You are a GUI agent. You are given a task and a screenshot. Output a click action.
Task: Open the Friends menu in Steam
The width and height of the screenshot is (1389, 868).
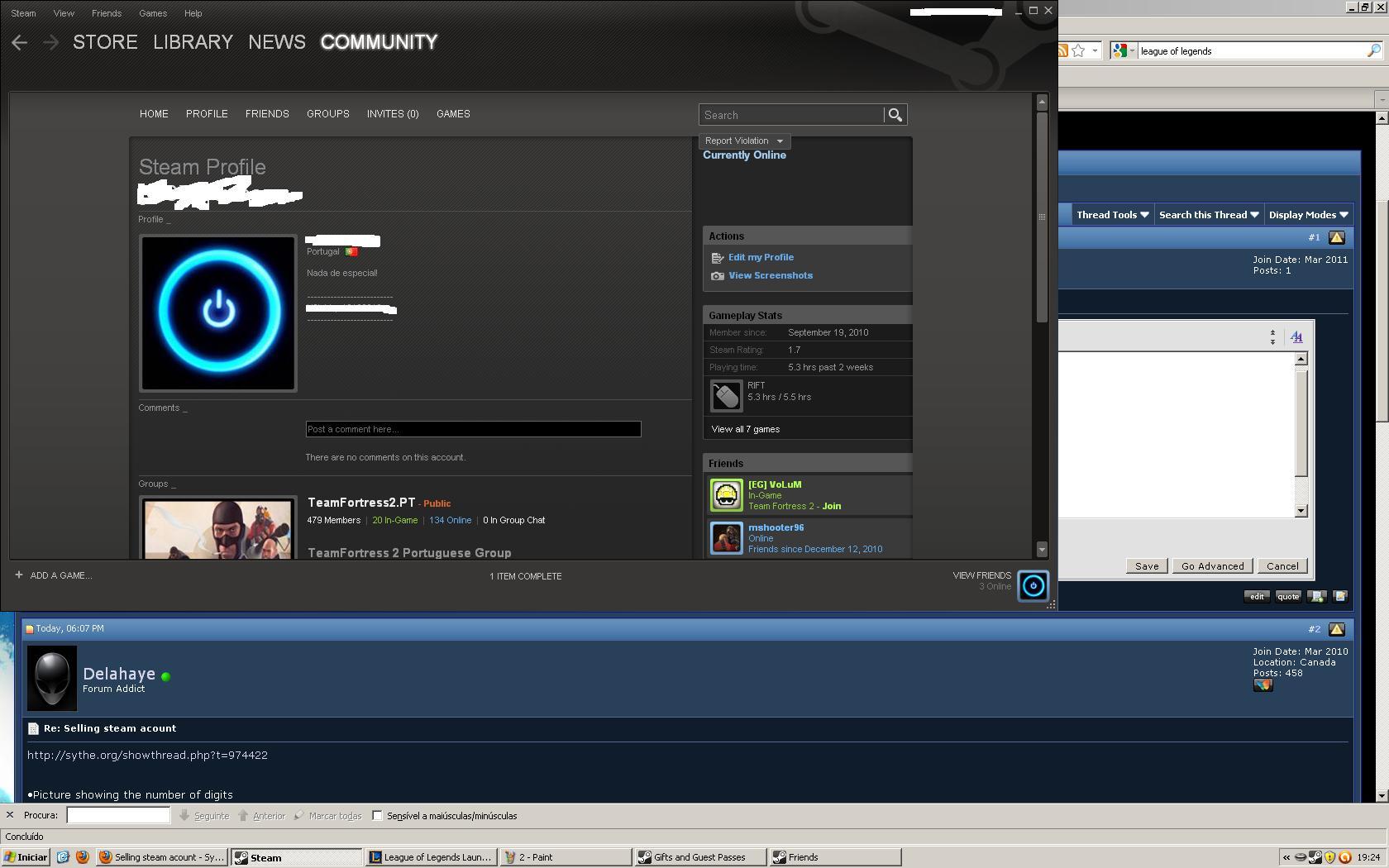coord(107,13)
